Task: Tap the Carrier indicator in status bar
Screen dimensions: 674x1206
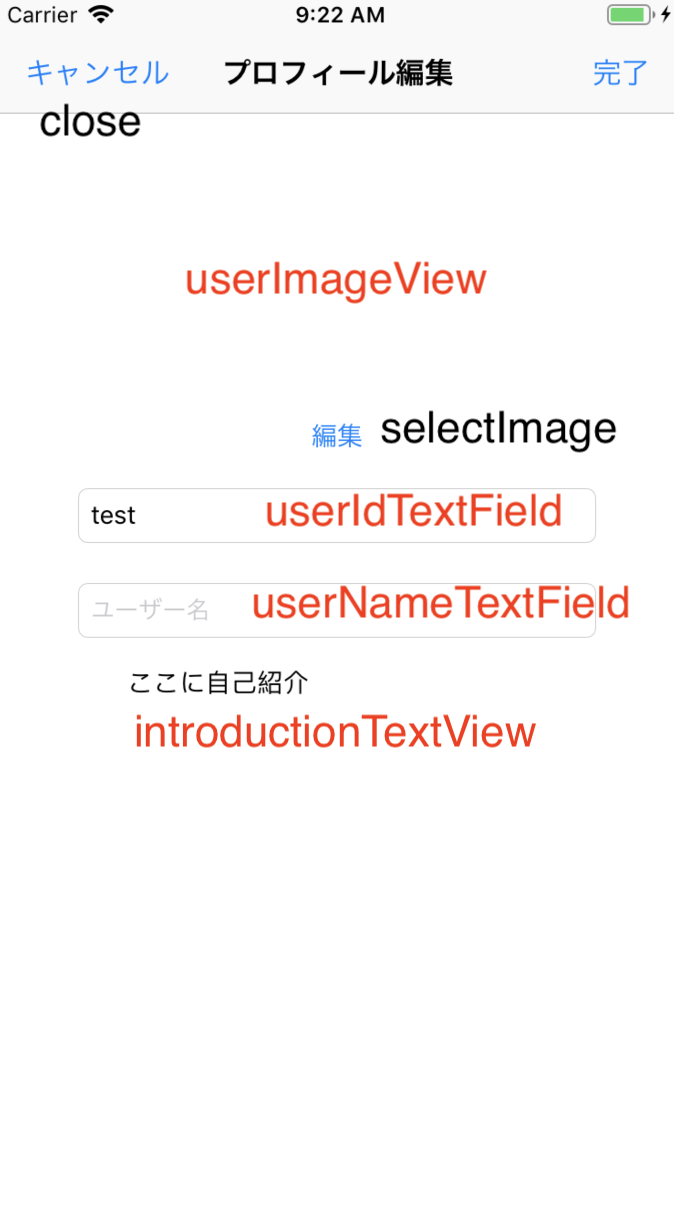Action: click(40, 14)
